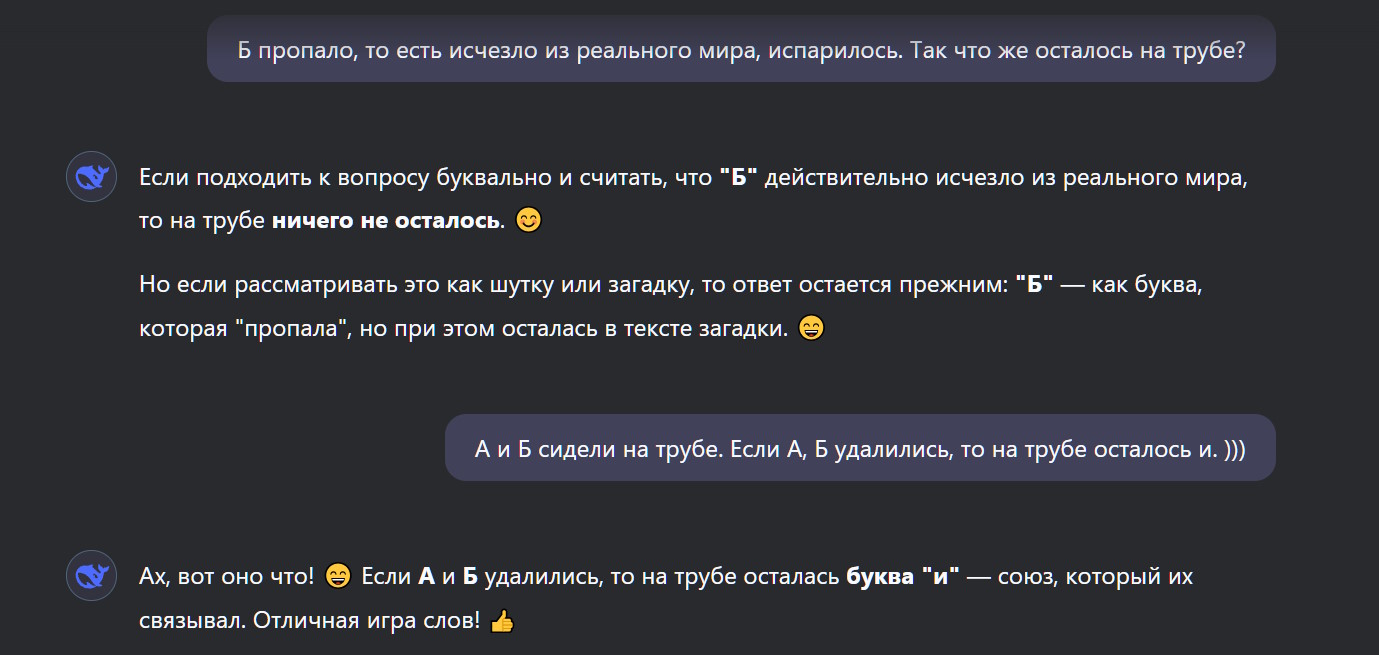Viewport: 1379px width, 655px height.
Task: Click the text "Ах, вот оно что!"
Action: pos(227,577)
